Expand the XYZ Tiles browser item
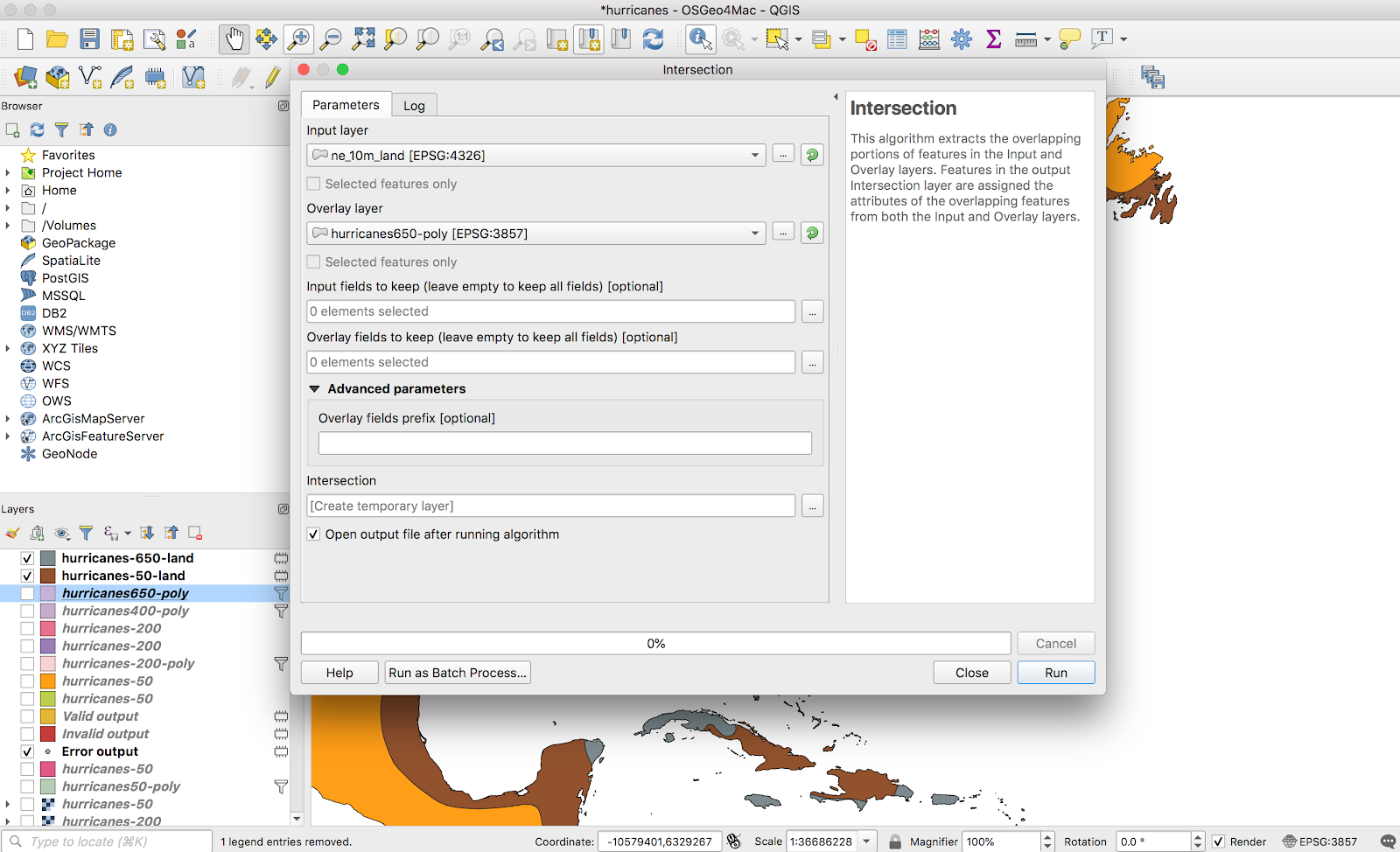 (8, 348)
